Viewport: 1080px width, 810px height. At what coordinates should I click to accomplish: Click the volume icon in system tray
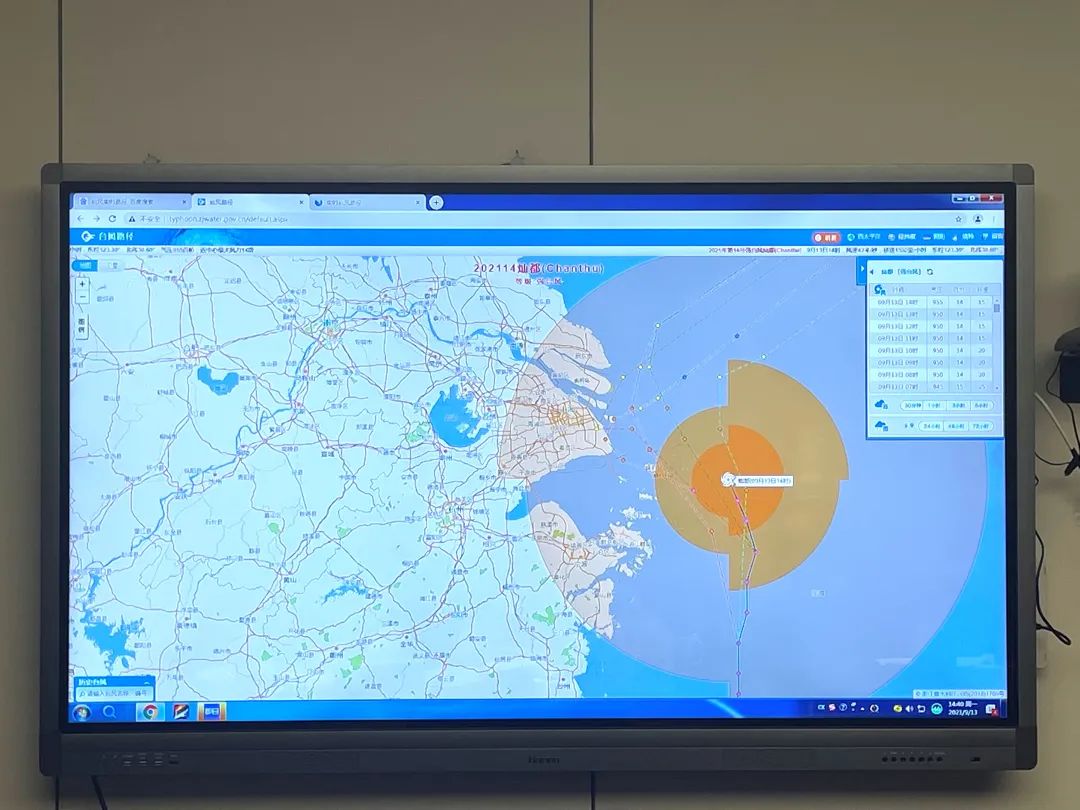coord(908,708)
